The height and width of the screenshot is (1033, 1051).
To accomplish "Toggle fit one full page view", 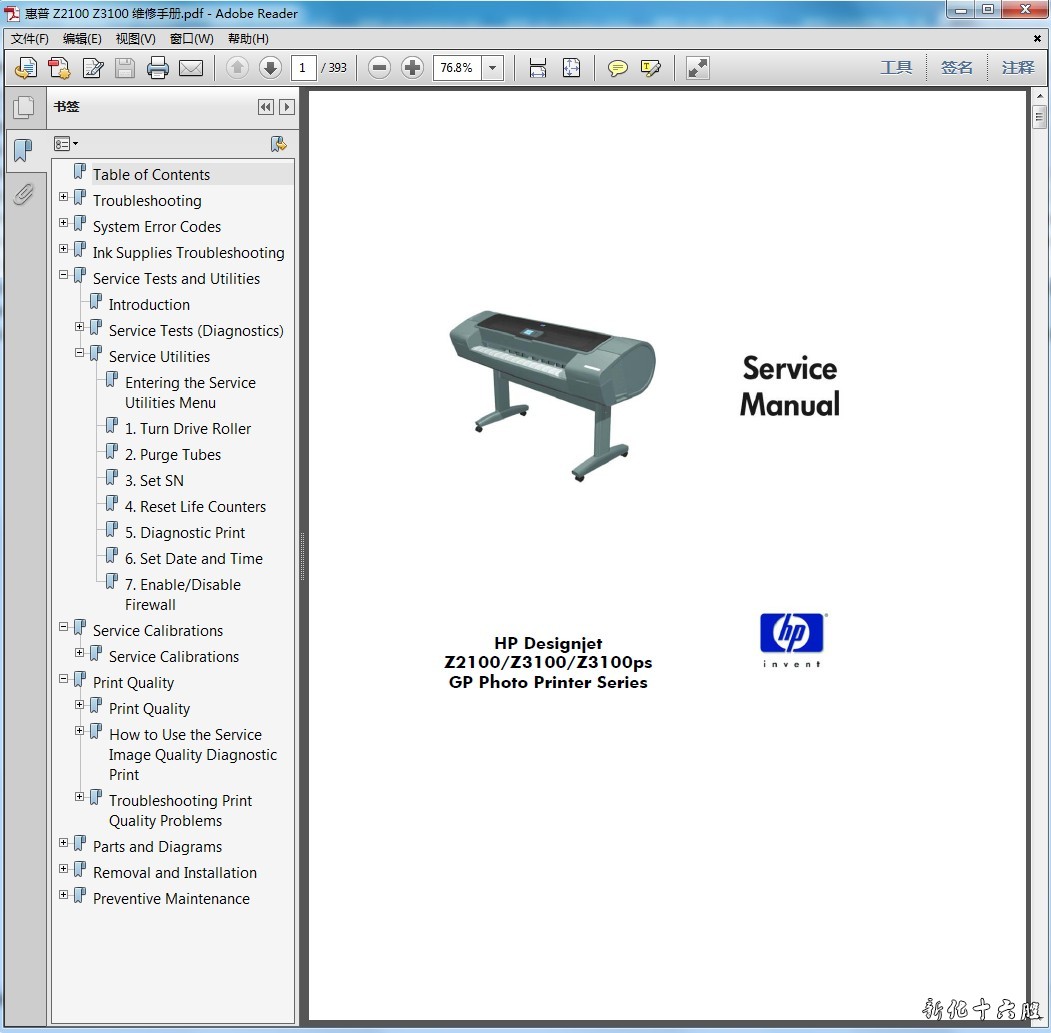I will tap(571, 68).
